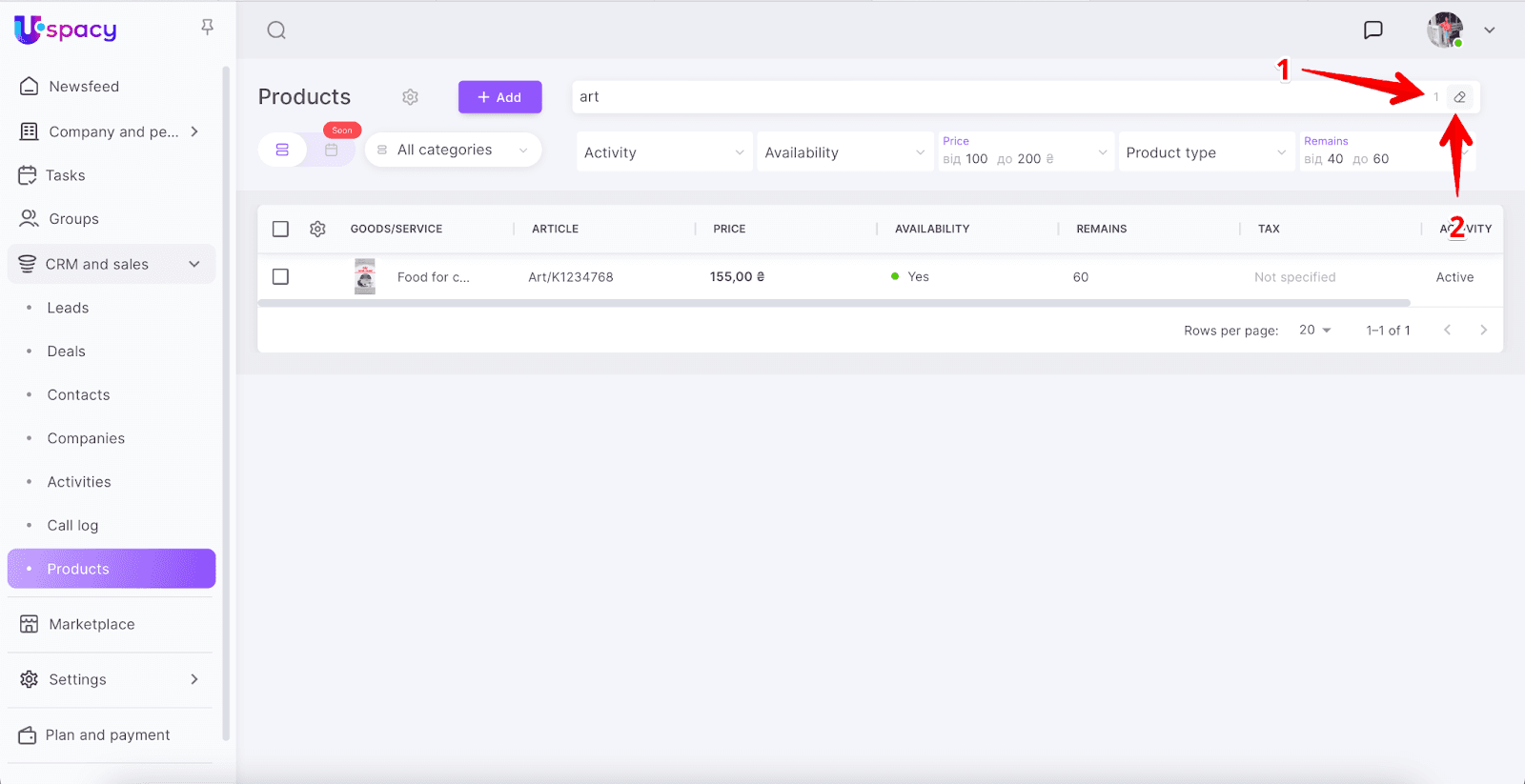The image size is (1525, 784).
Task: Switch to the list view icon
Action: pos(282,150)
